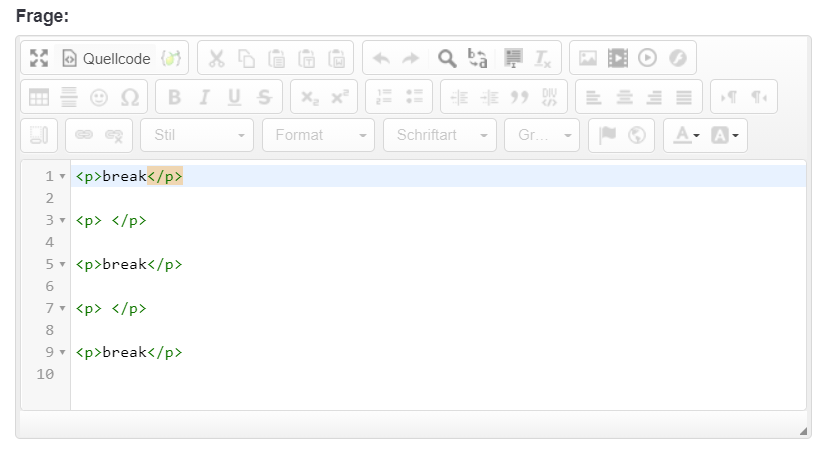Click the find and replace icon
Screen dimensions: 825x455
coord(478,58)
